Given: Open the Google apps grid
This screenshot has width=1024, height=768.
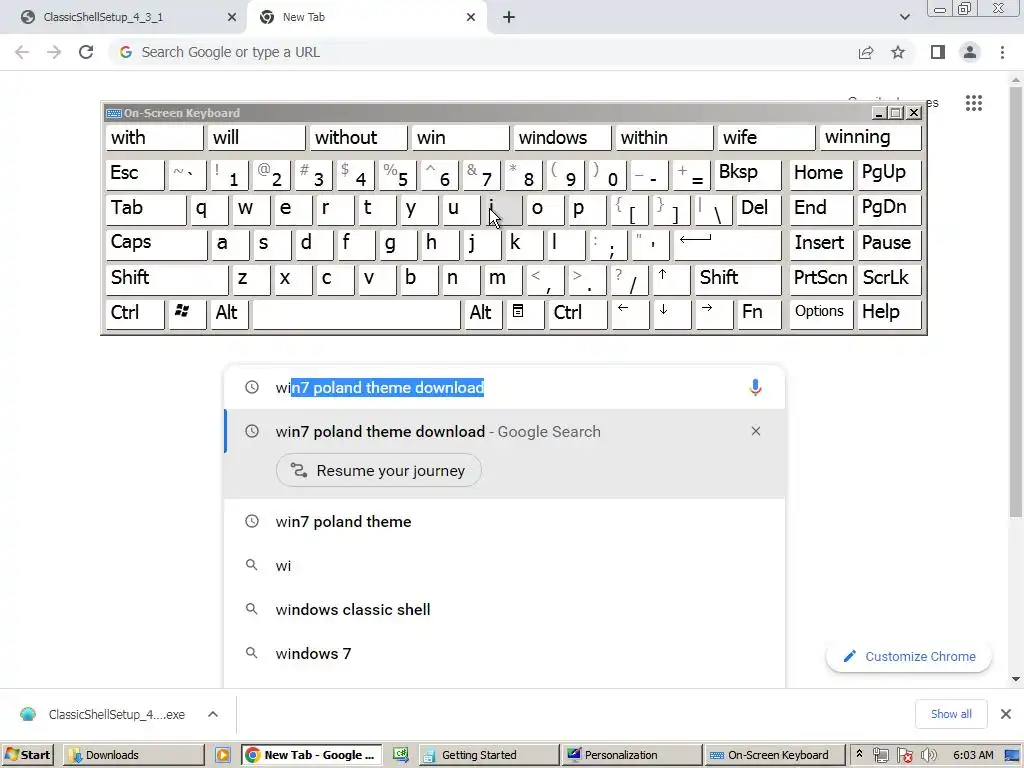Looking at the screenshot, I should pyautogui.click(x=974, y=103).
